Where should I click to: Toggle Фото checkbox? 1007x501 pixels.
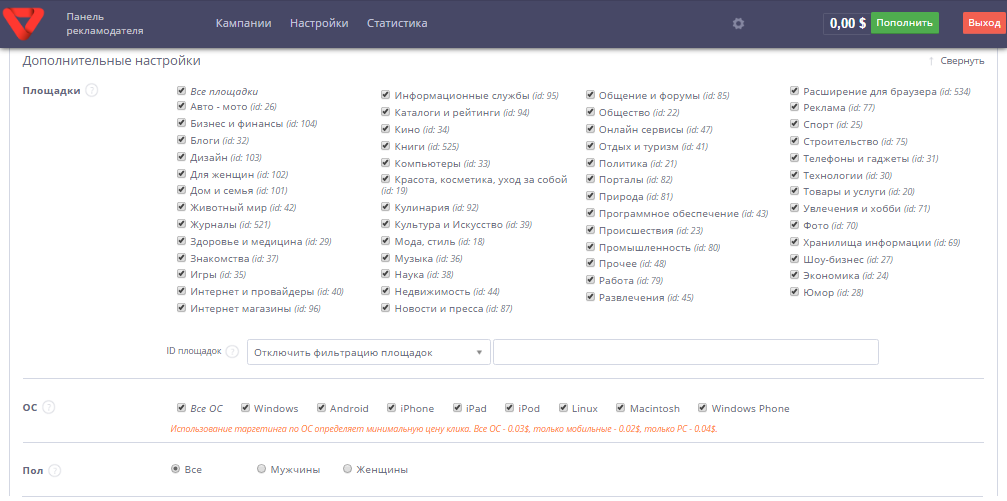click(794, 225)
